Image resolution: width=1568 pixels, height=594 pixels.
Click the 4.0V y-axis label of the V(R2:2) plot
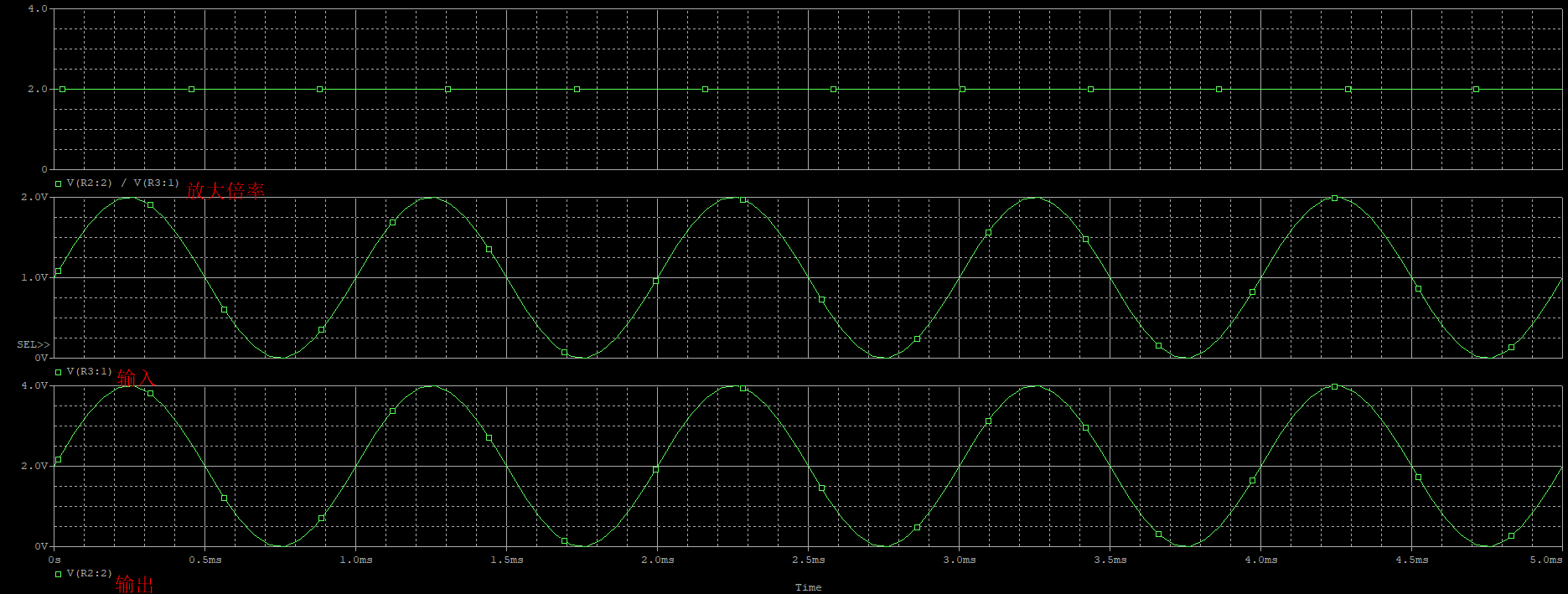34,385
